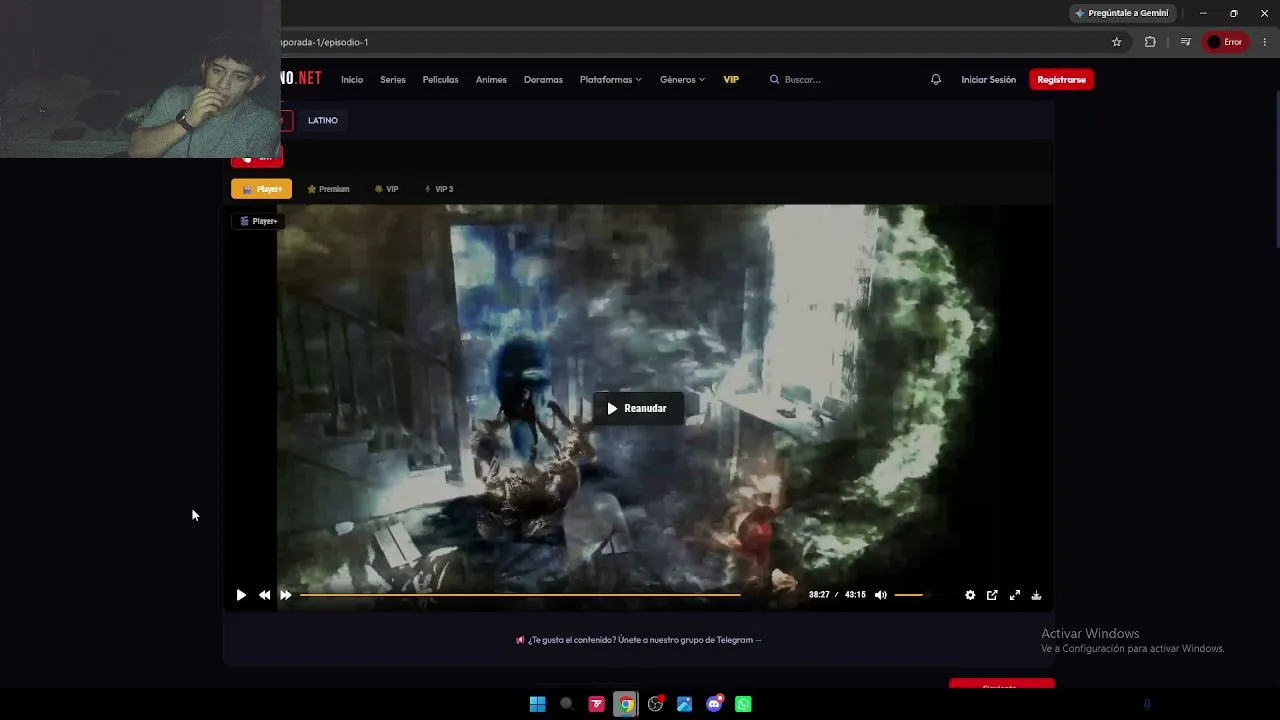Open the gold VIP link in the navbar

pos(731,80)
